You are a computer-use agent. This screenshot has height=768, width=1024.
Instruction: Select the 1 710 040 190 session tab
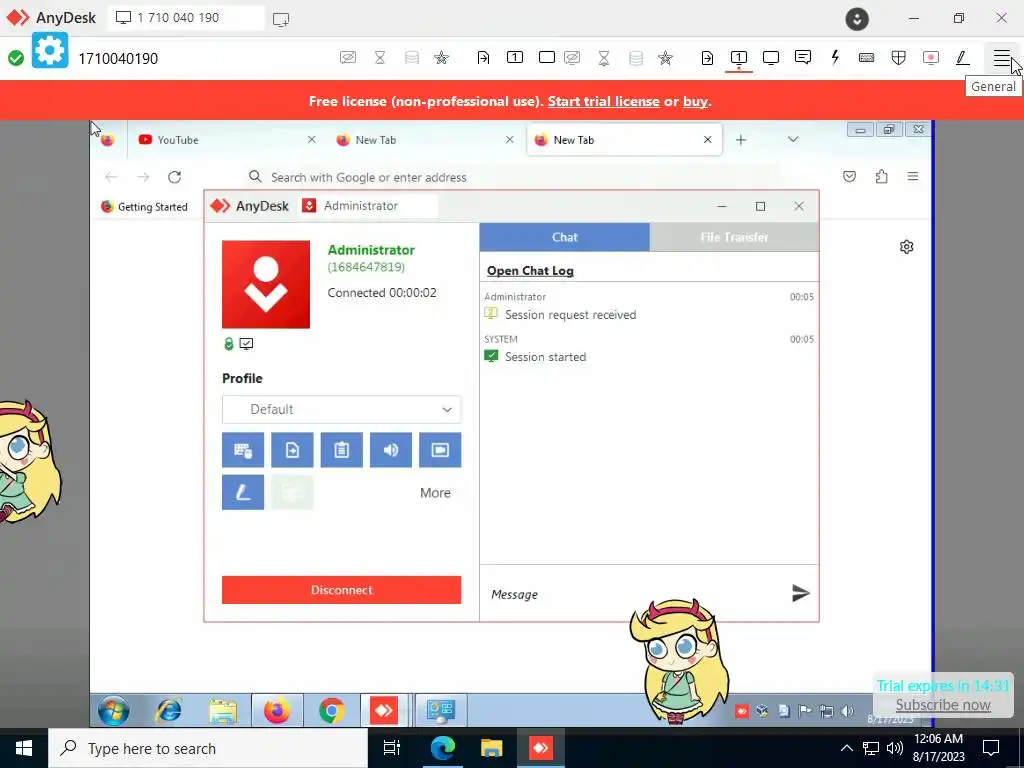pos(185,18)
